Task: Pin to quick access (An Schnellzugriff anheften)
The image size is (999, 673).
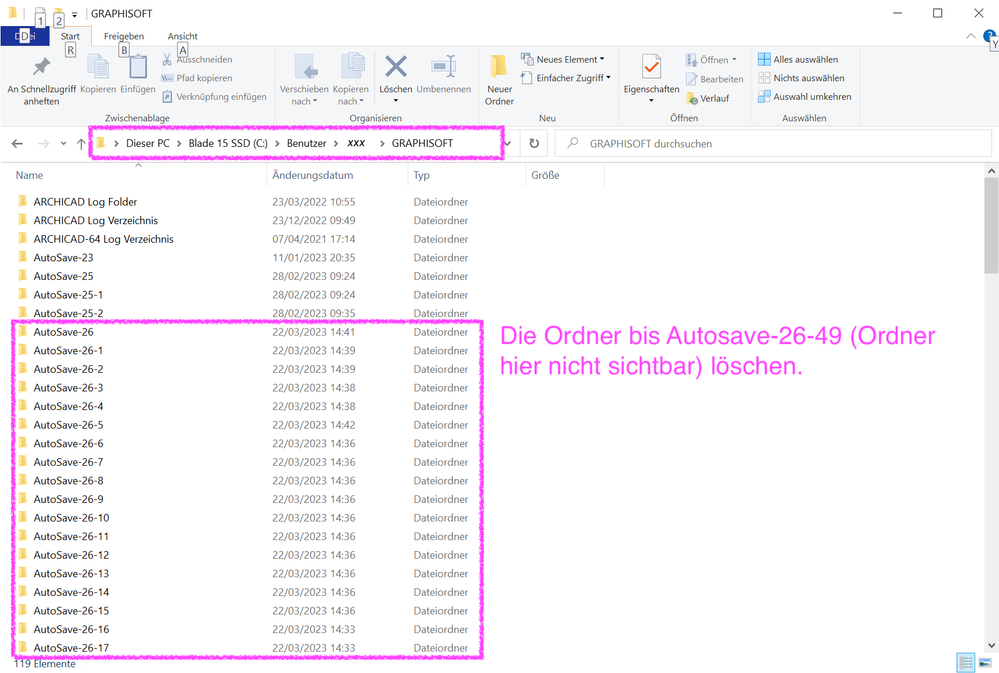Action: (41, 80)
